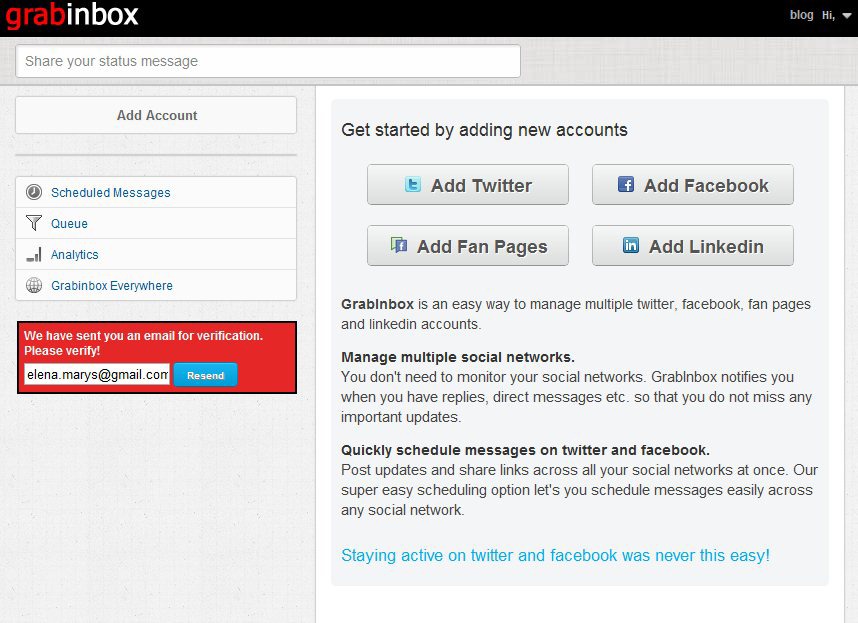The image size is (858, 623).
Task: Click the LinkedIn logo icon
Action: coord(631,245)
